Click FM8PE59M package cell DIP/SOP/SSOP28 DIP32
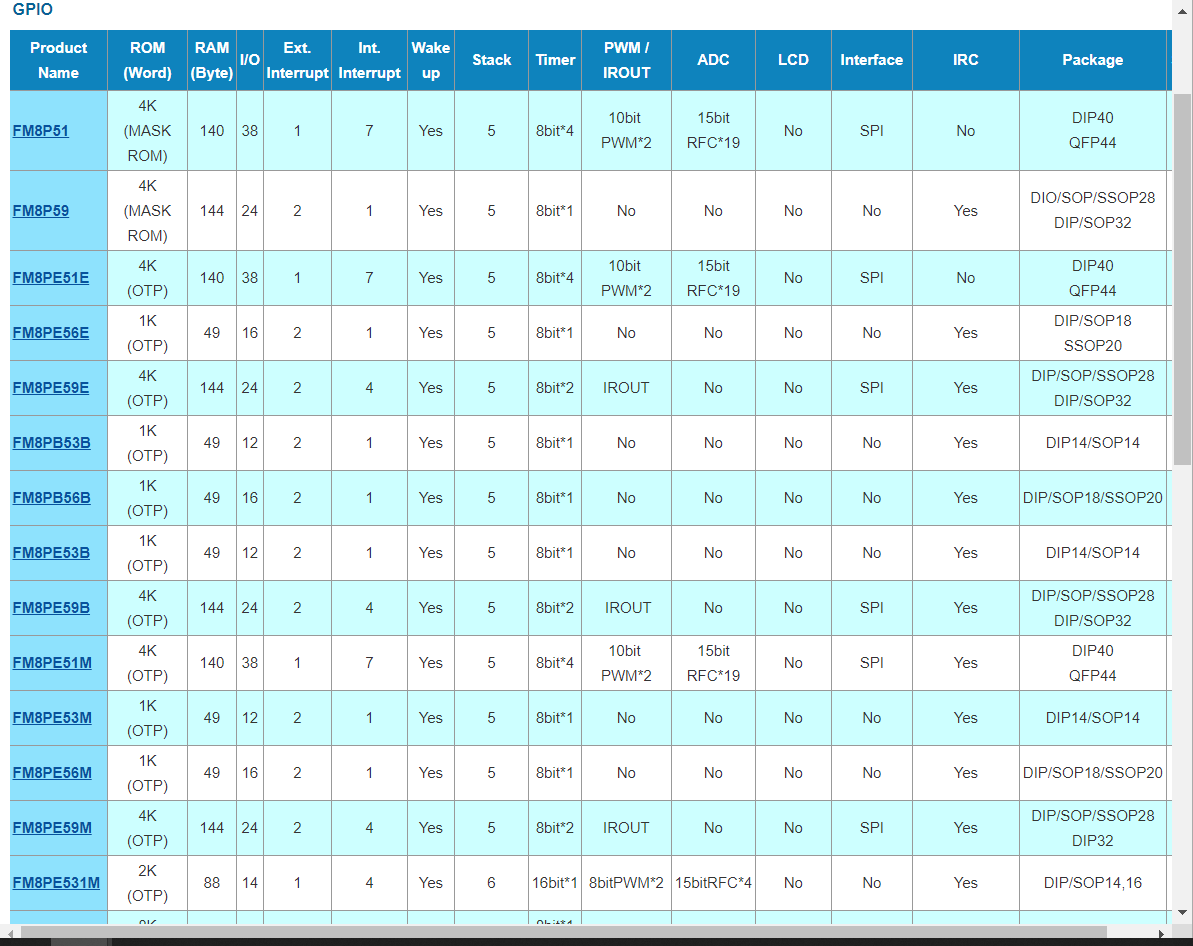Image resolution: width=1193 pixels, height=946 pixels. pyautogui.click(x=1093, y=828)
